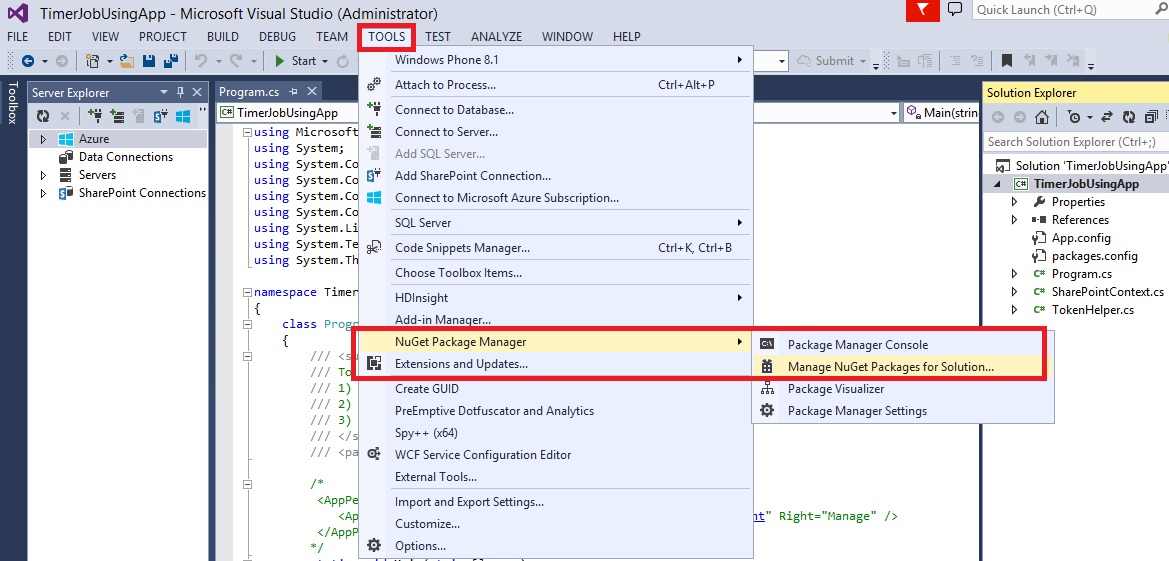Click the New Project toolbar icon
This screenshot has width=1169, height=561.
(93, 61)
